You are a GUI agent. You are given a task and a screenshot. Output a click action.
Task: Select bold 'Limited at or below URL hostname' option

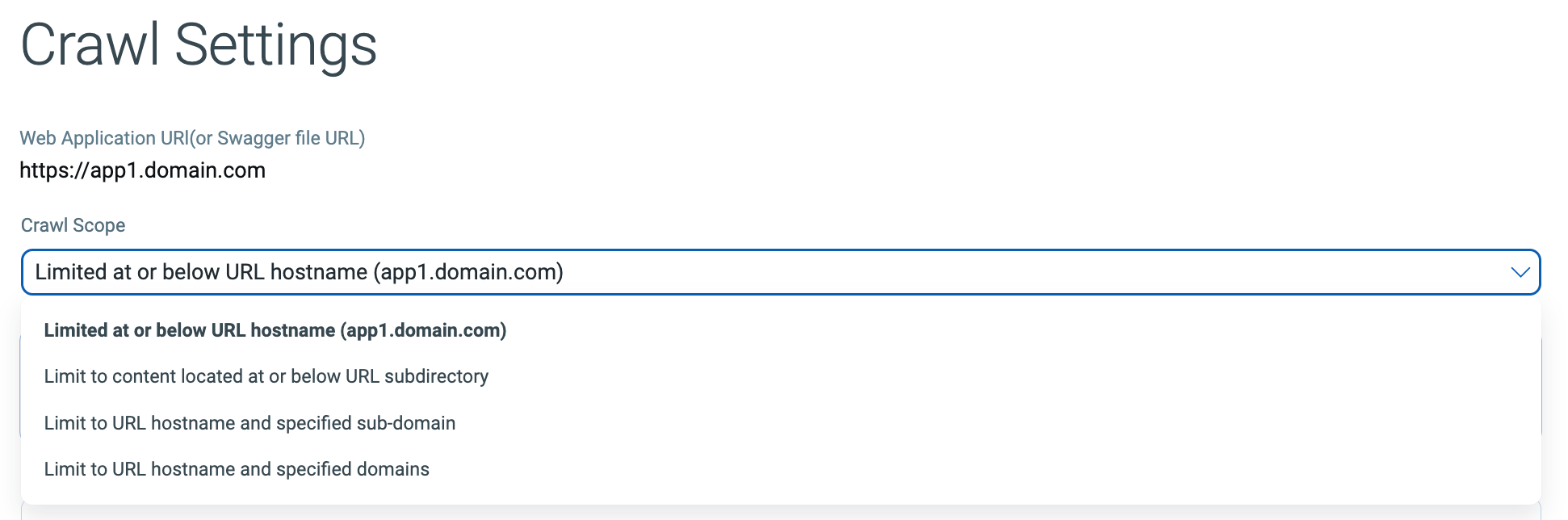point(275,330)
